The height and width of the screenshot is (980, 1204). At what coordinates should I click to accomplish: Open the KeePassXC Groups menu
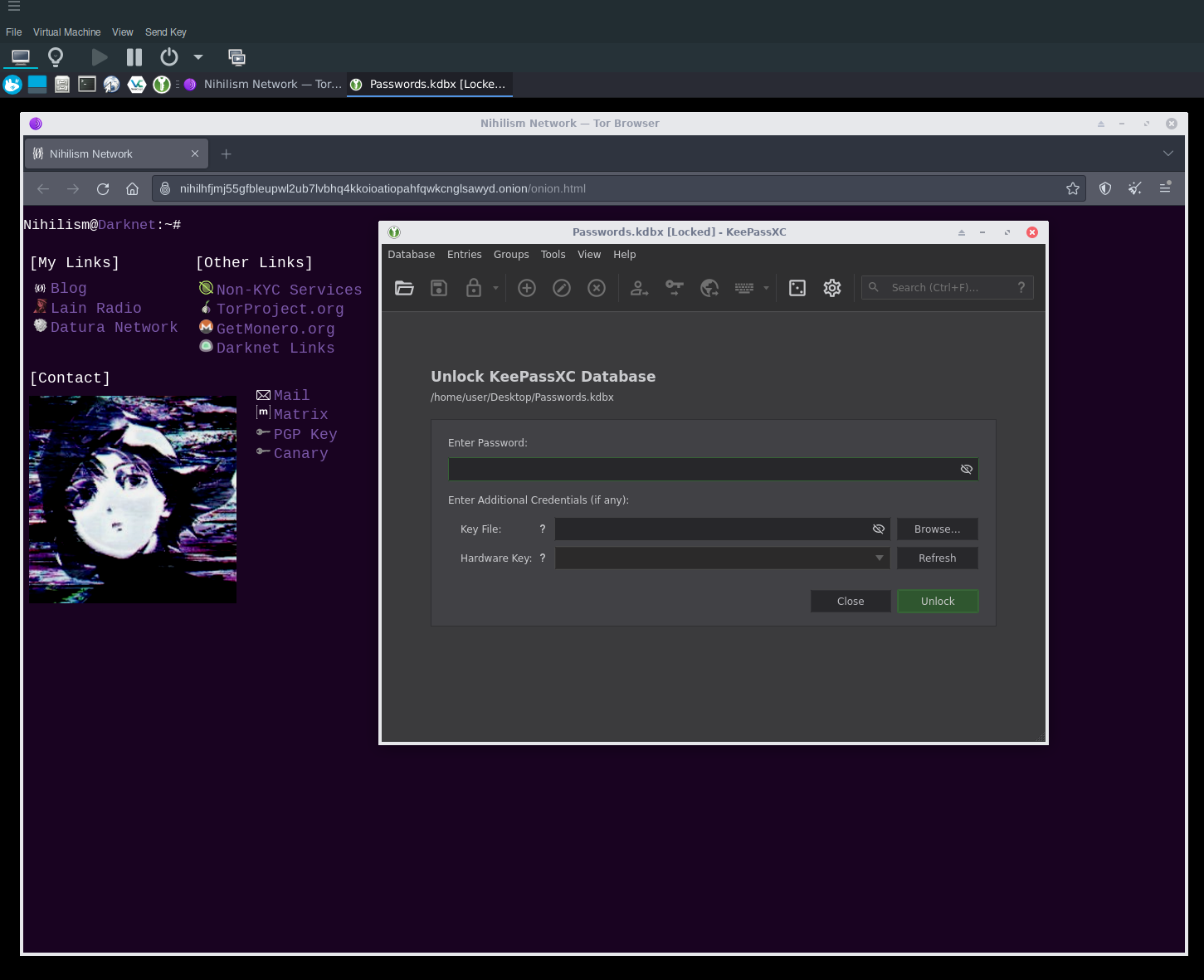point(511,255)
